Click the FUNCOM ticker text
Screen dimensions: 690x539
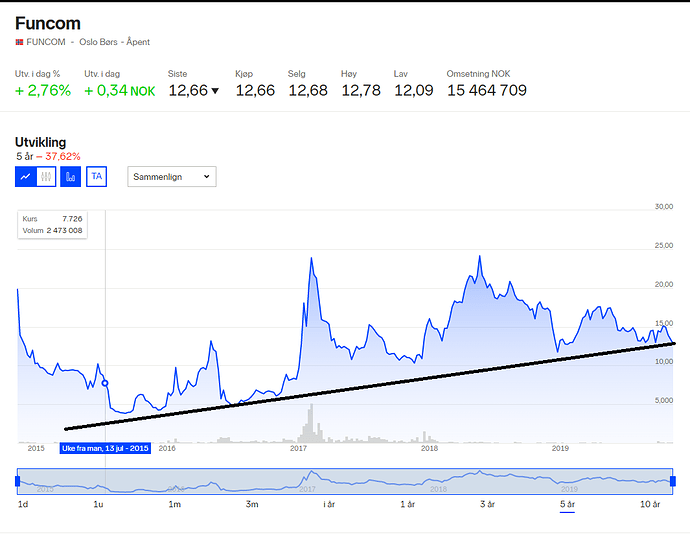click(46, 42)
